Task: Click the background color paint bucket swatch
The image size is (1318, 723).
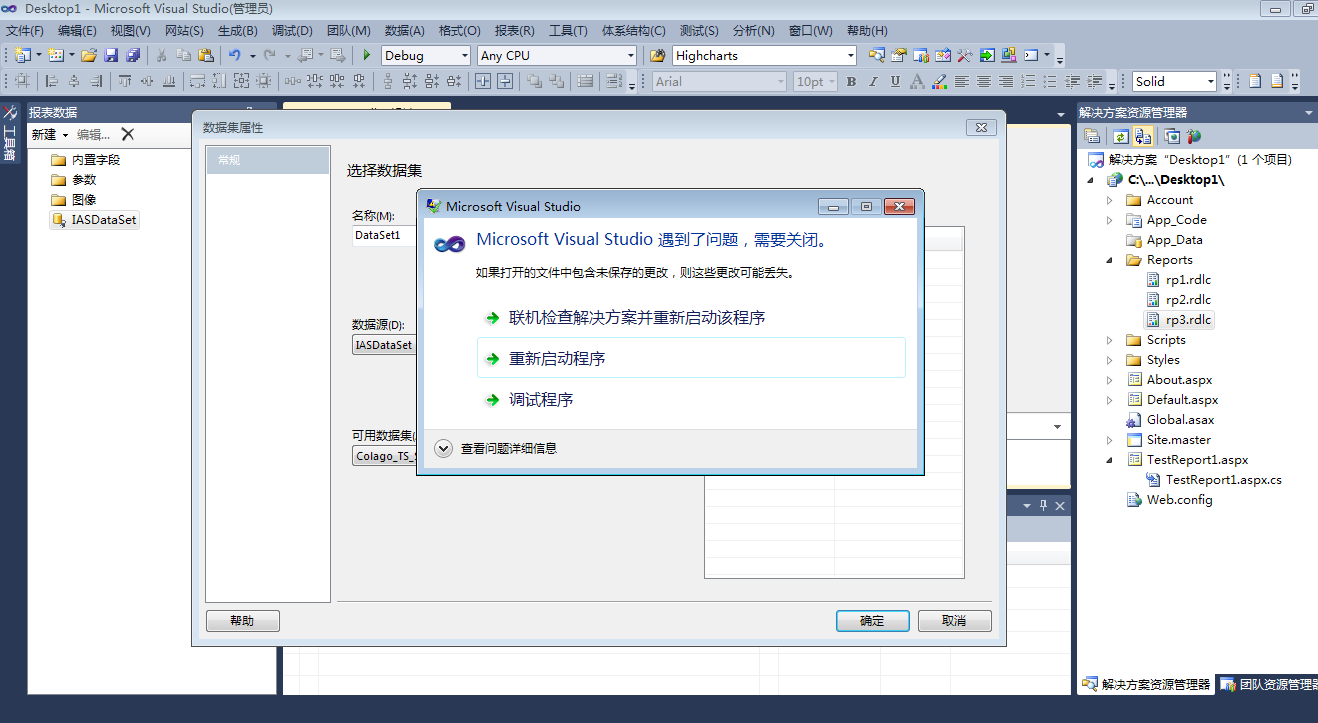Action: coord(939,82)
